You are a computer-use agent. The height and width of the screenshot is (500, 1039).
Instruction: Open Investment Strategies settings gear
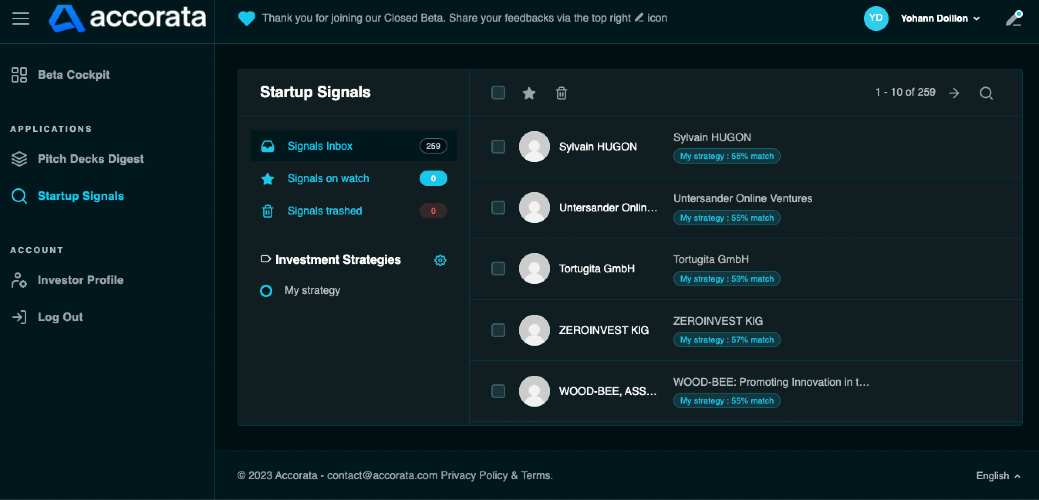click(440, 260)
